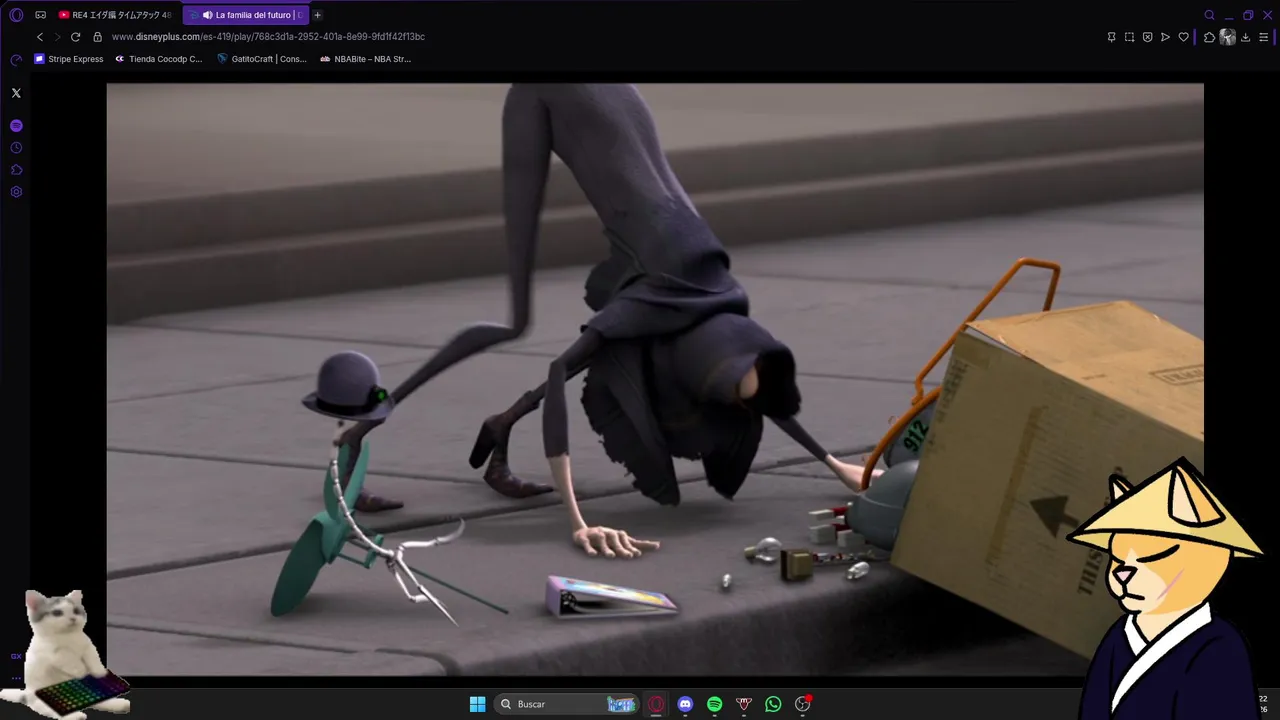
Task: Open My Flow send icon
Action: pyautogui.click(x=1165, y=37)
